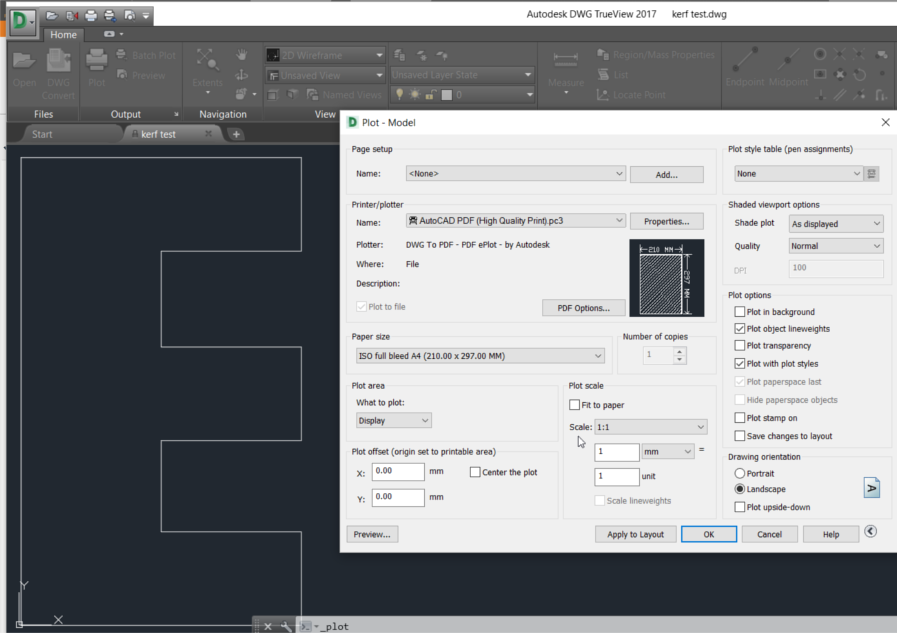Enable Plot stamp on checkbox
897x633 pixels.
(740, 417)
